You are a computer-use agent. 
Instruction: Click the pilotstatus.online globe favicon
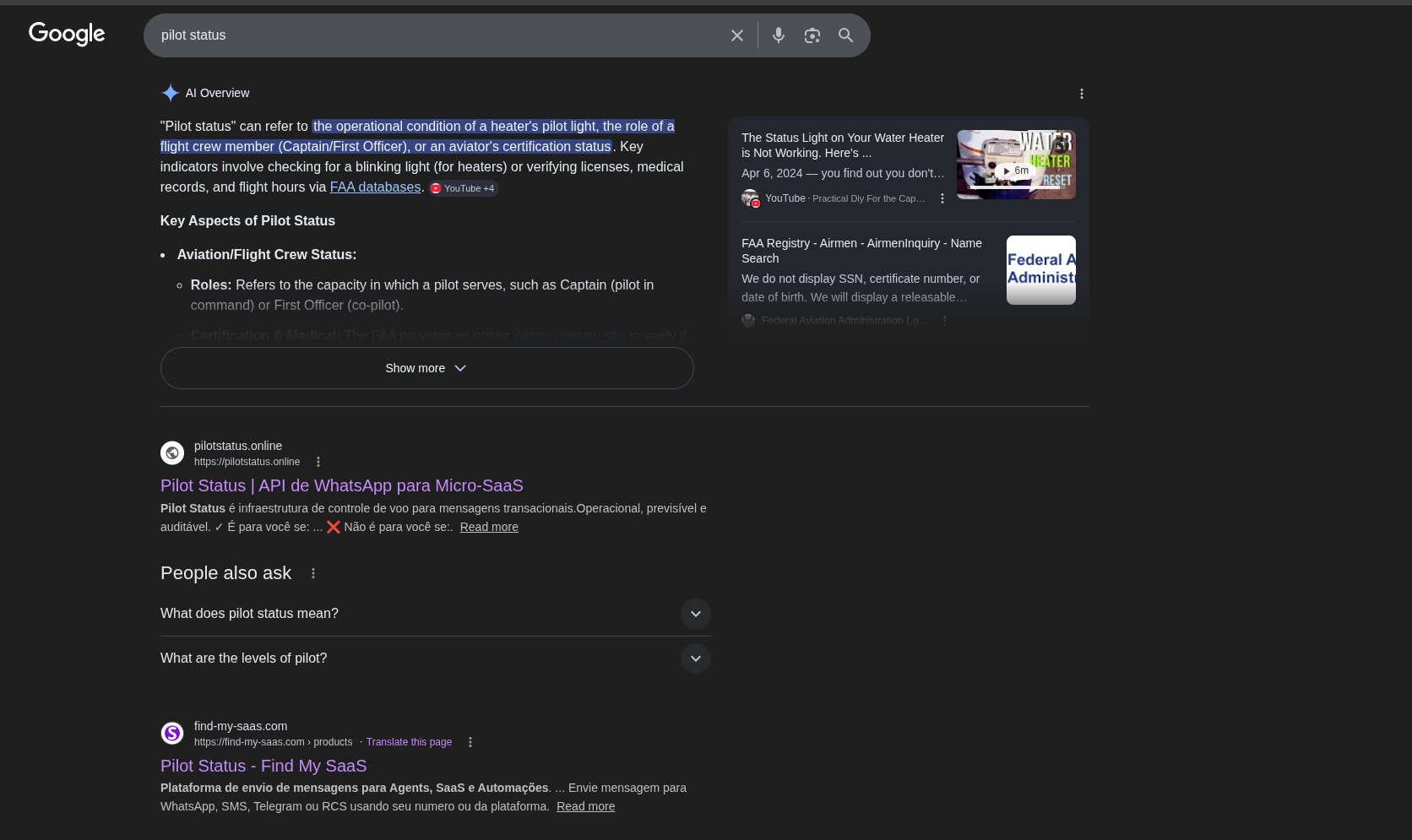[x=172, y=453]
